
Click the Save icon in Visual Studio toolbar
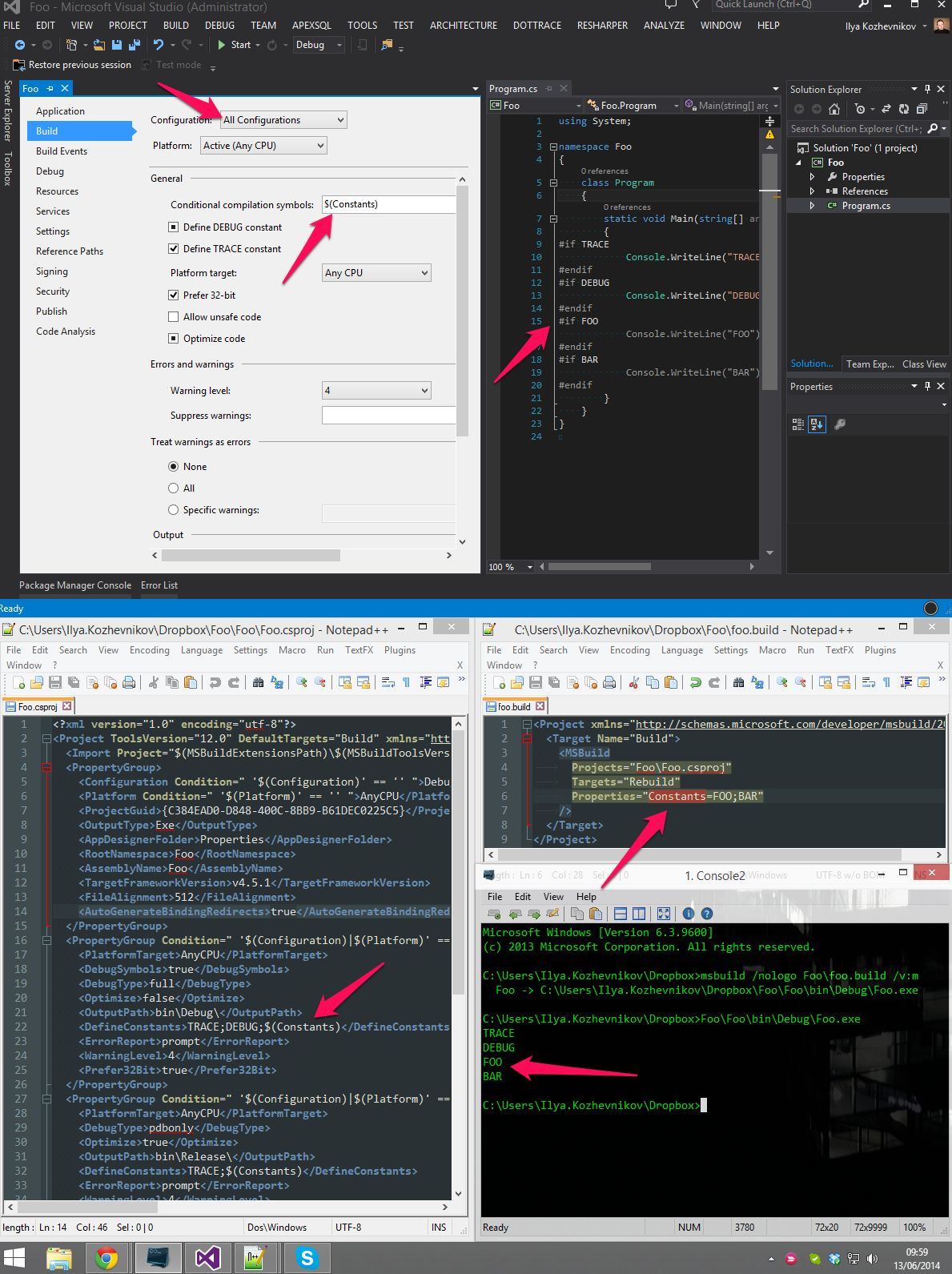[117, 45]
